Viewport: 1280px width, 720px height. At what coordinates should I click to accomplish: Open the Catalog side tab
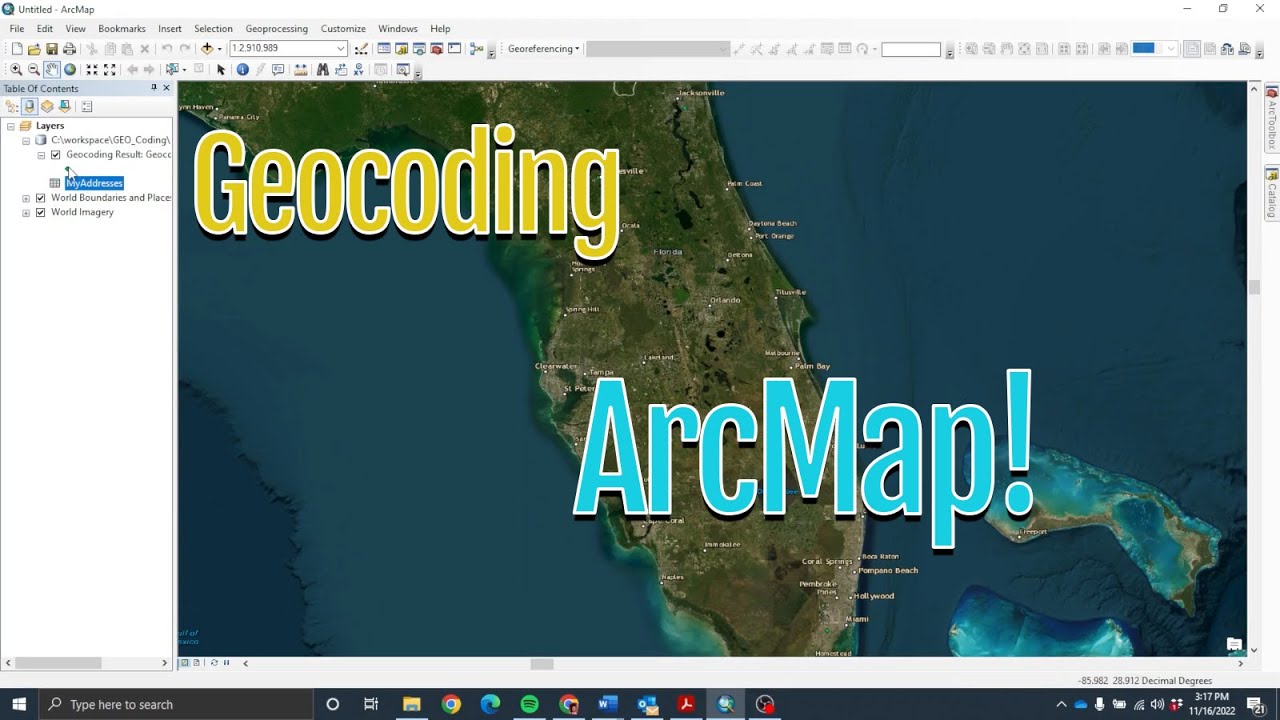1272,193
